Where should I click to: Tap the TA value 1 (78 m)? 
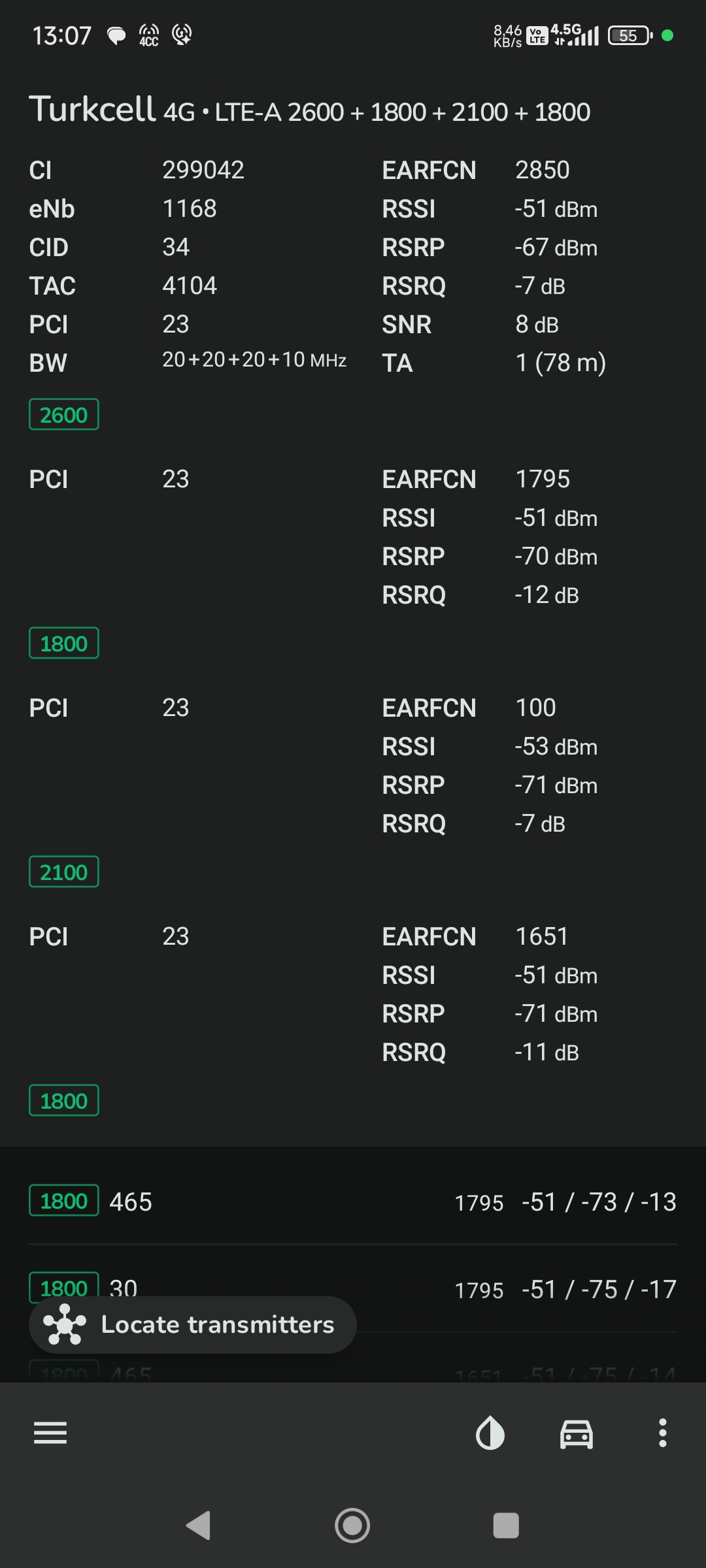(x=561, y=363)
